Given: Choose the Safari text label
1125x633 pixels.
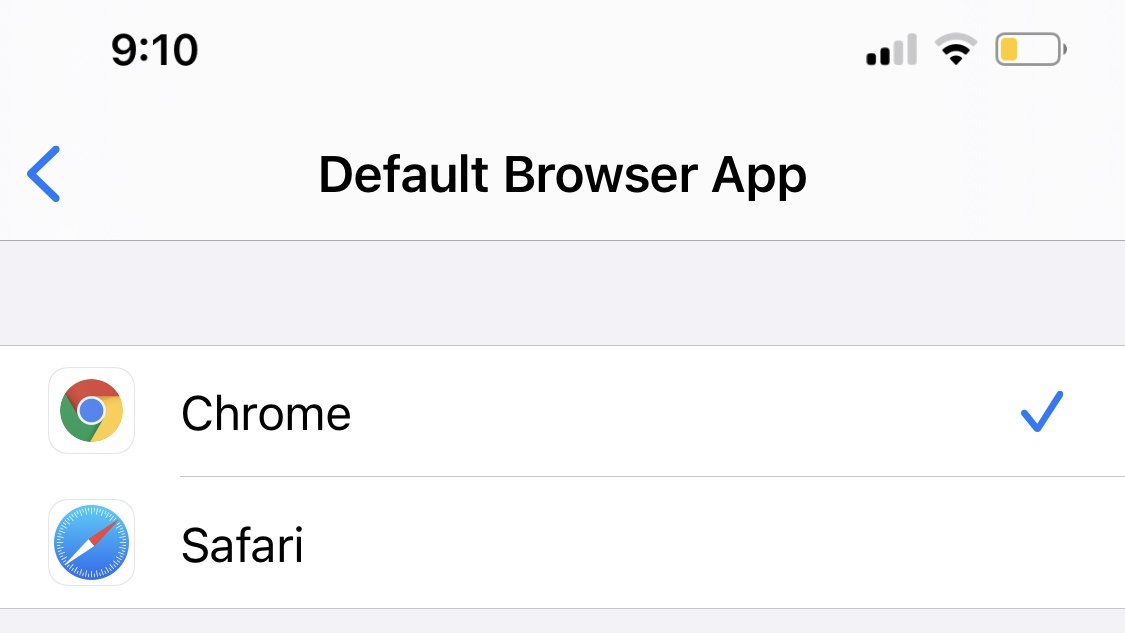Looking at the screenshot, I should (x=242, y=545).
